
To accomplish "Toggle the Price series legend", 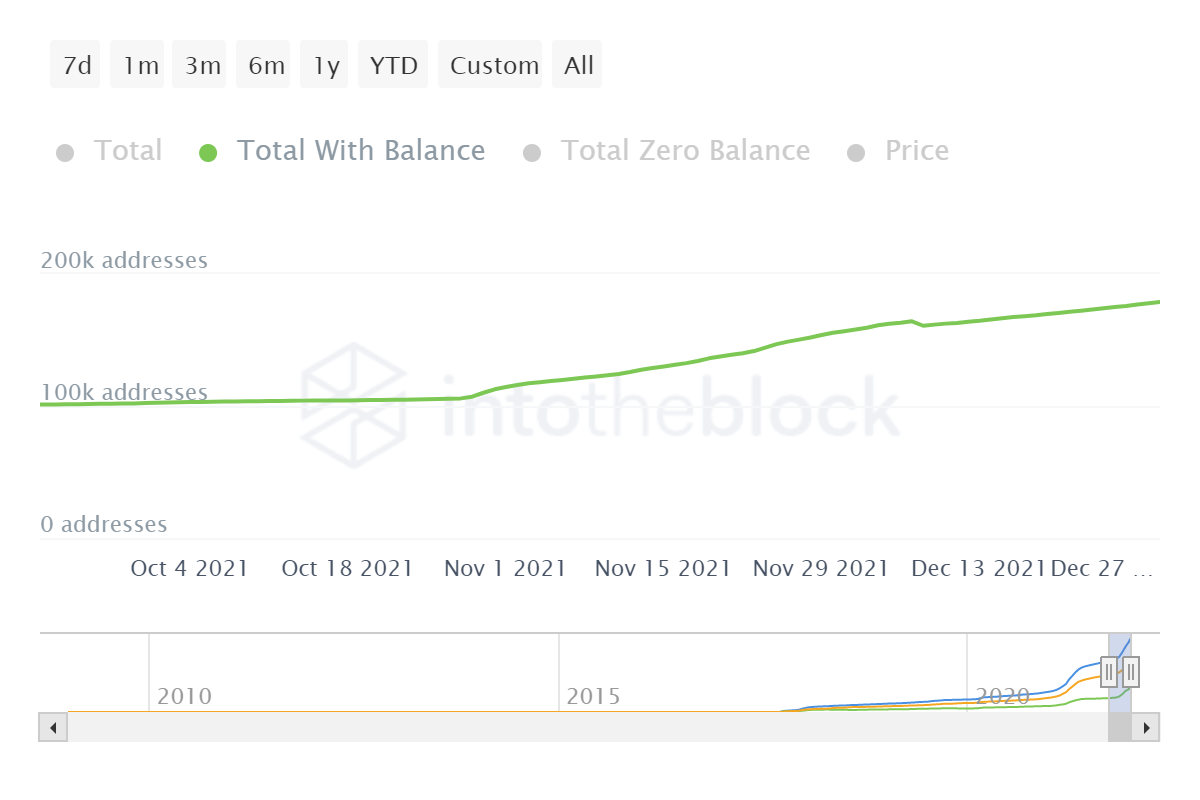I will [916, 151].
